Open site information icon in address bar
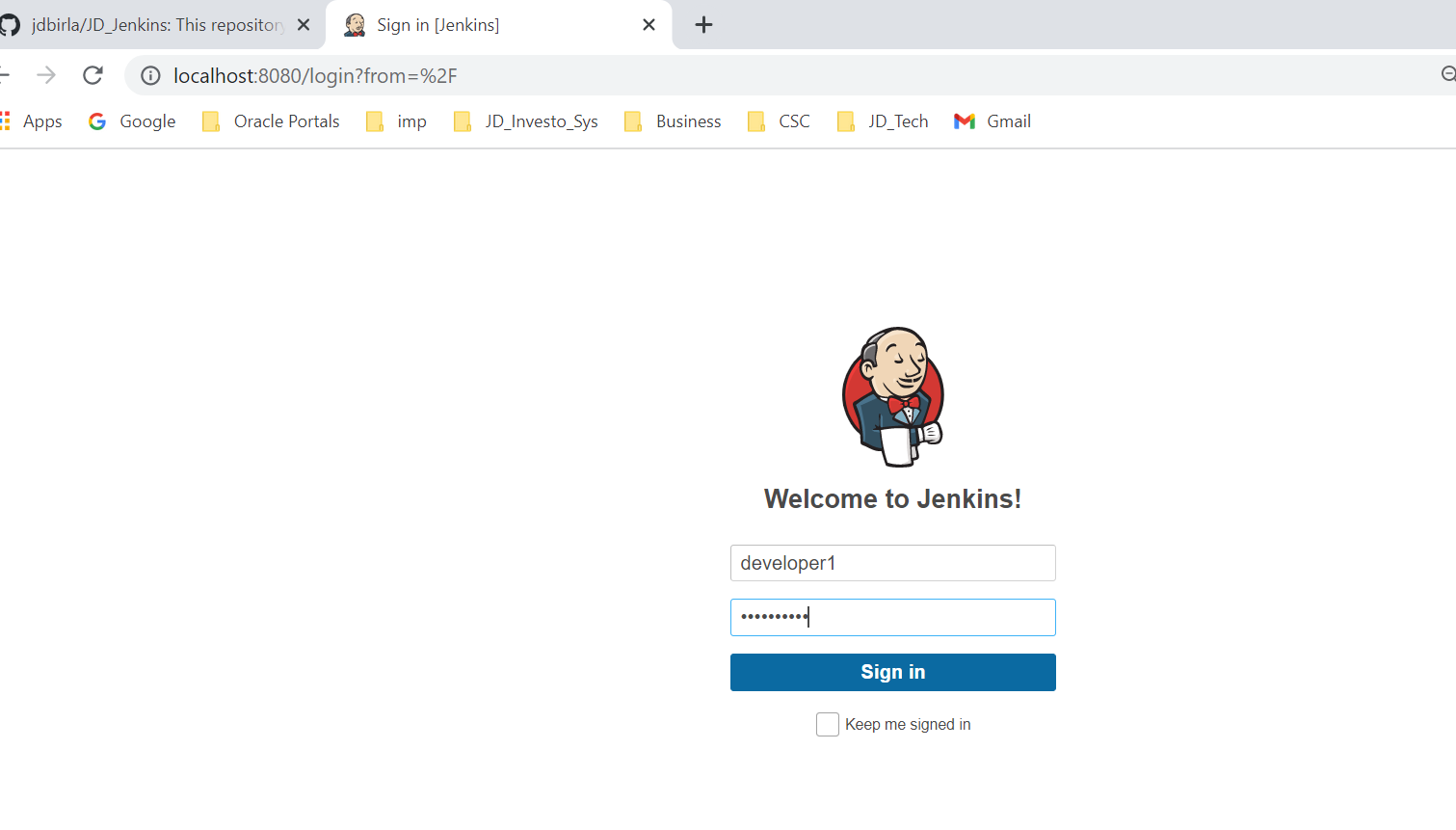 (150, 75)
